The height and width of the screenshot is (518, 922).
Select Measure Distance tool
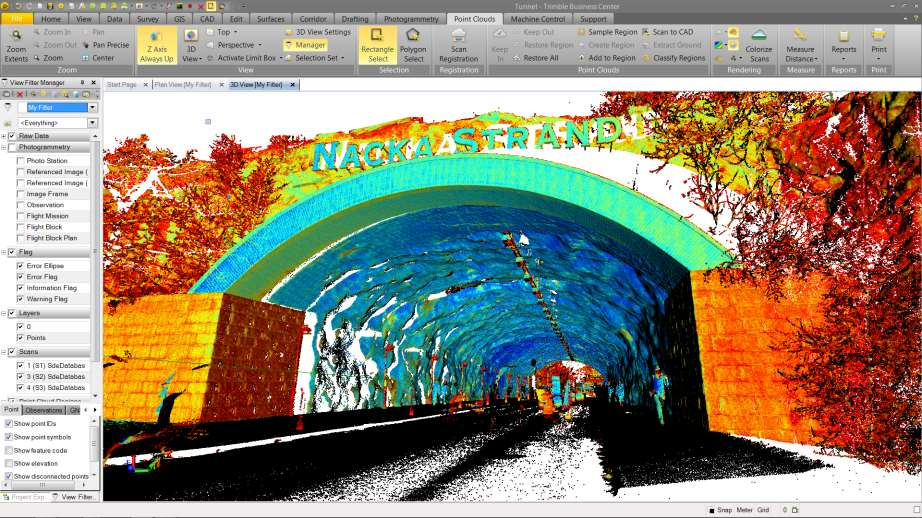pos(800,45)
